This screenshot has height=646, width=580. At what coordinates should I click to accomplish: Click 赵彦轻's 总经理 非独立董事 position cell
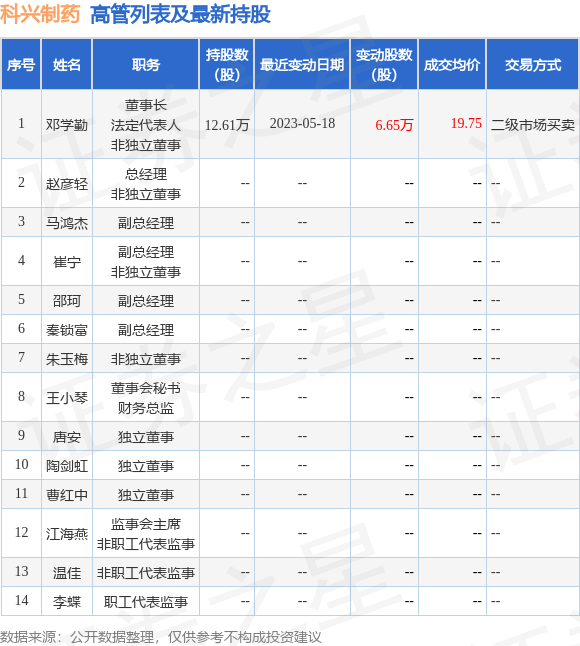coord(146,183)
